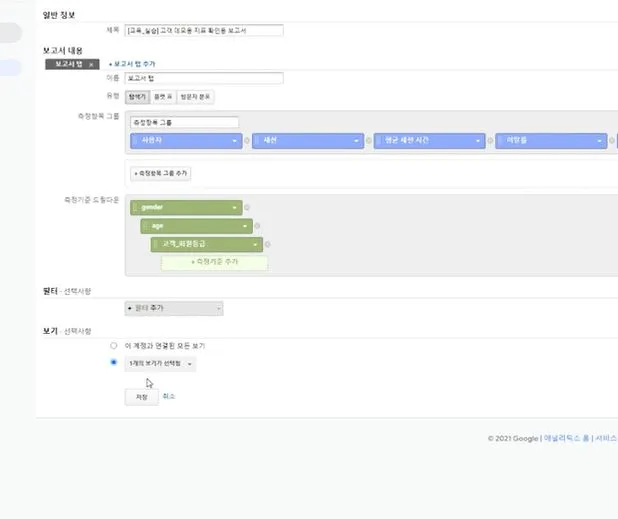Remove the 사용자 metric using its circle icon
This screenshot has height=519, width=618.
tap(247, 140)
